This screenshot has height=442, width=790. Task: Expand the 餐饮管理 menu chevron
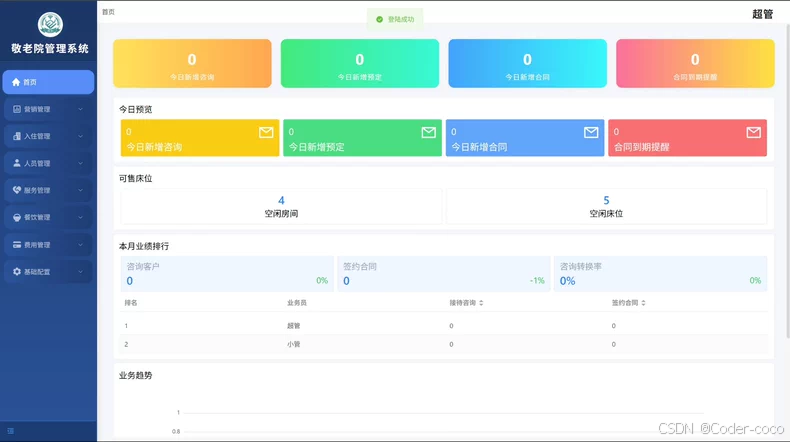pyautogui.click(x=80, y=217)
